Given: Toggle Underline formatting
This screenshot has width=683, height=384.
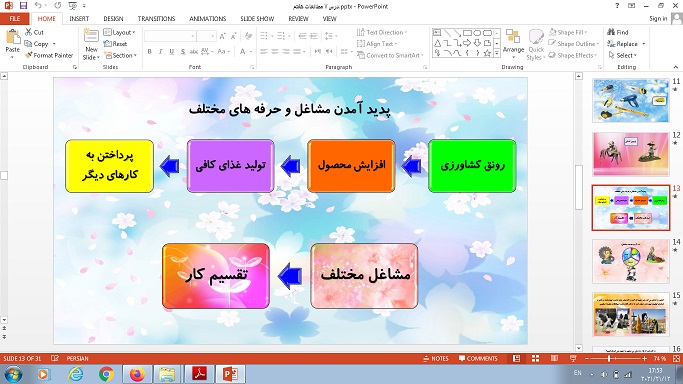Looking at the screenshot, I should (x=172, y=51).
